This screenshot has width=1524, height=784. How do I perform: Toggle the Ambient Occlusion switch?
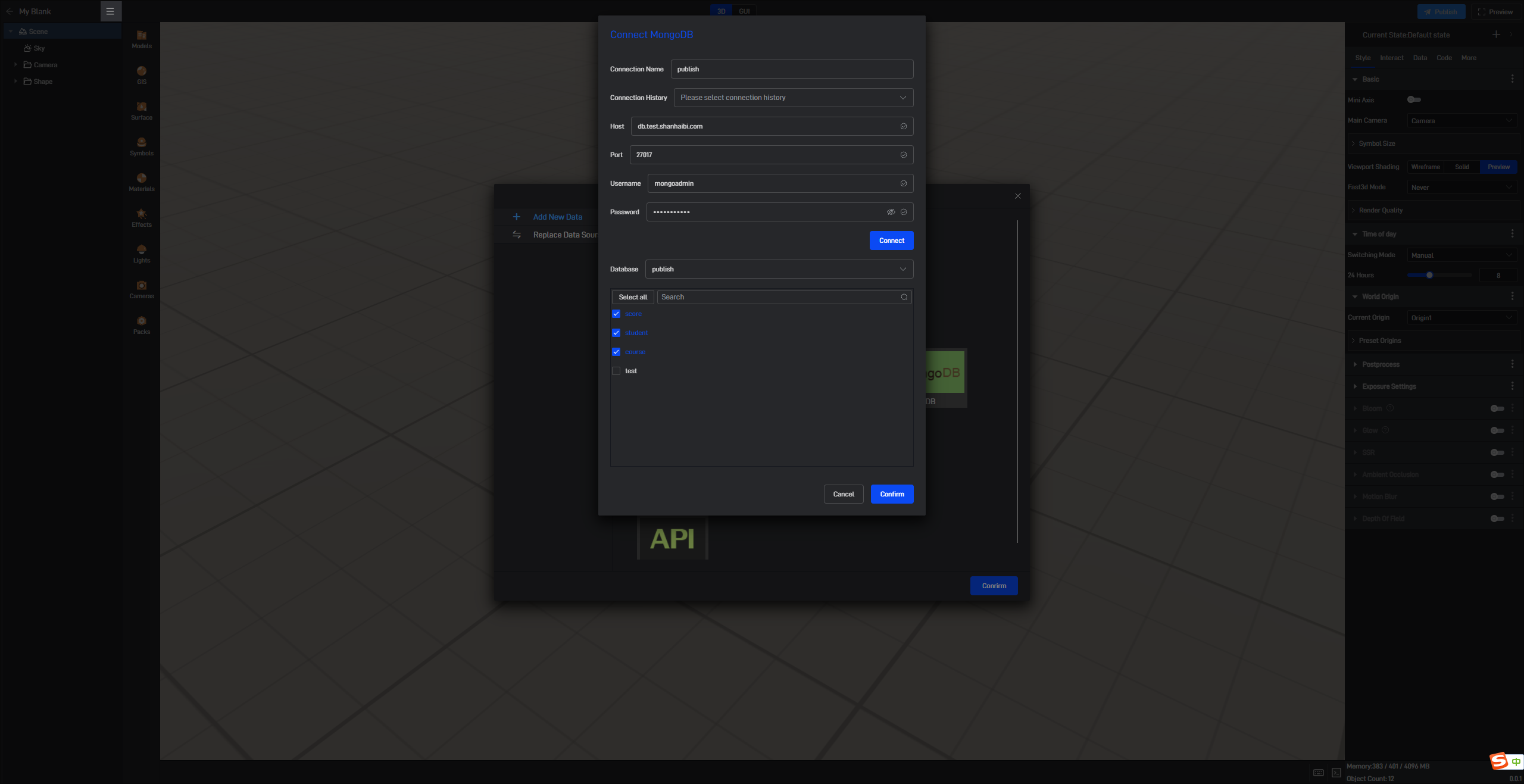coord(1497,474)
